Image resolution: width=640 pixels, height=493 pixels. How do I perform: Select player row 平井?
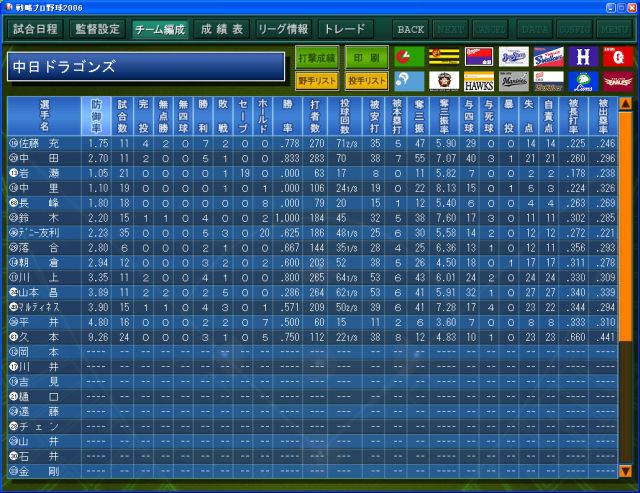coord(312,322)
